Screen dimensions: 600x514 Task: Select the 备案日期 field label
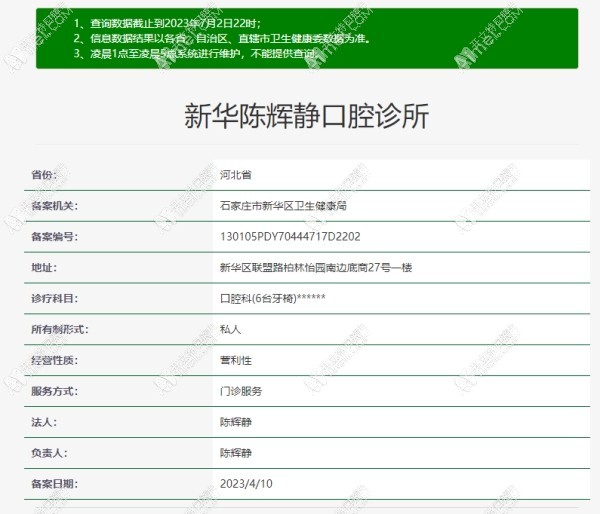[54, 484]
